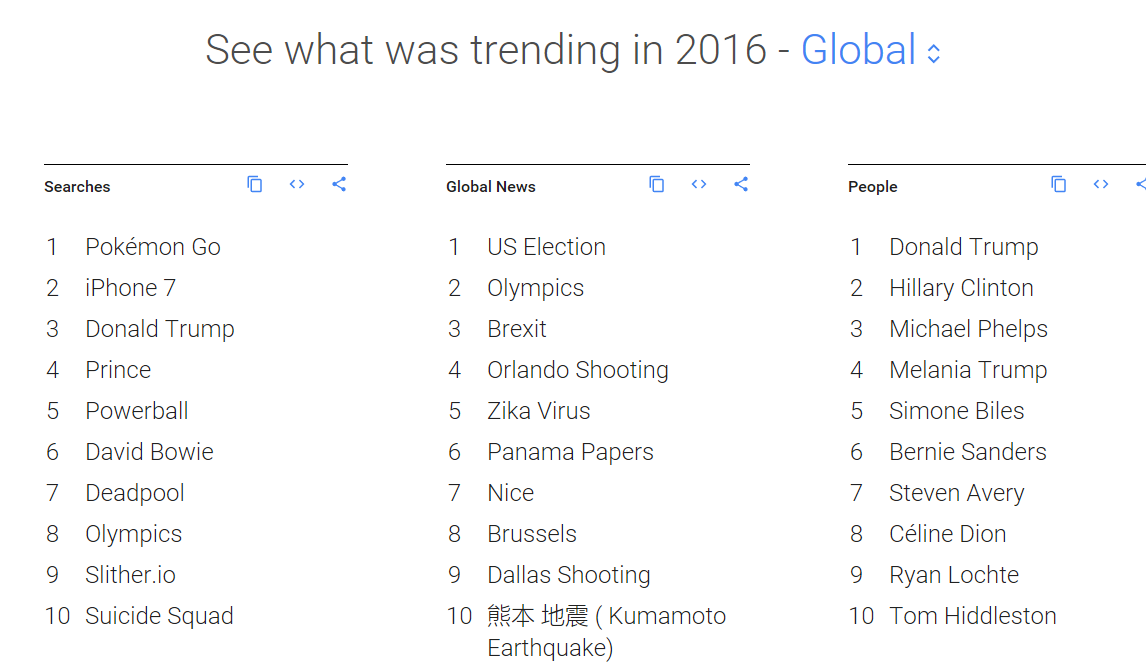Screen dimensions: 1146x667
Task: Open the Pokémon Go search result
Action: pyautogui.click(x=153, y=247)
